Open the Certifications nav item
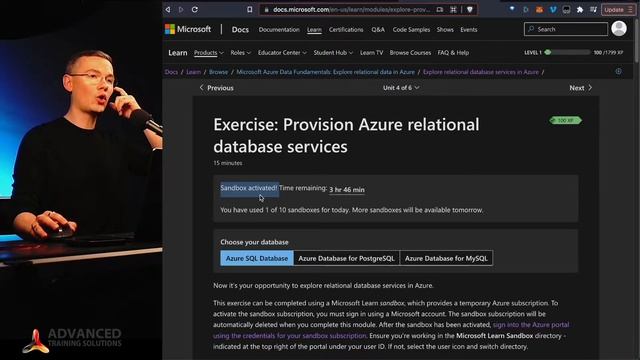The height and width of the screenshot is (360, 640). (x=346, y=29)
